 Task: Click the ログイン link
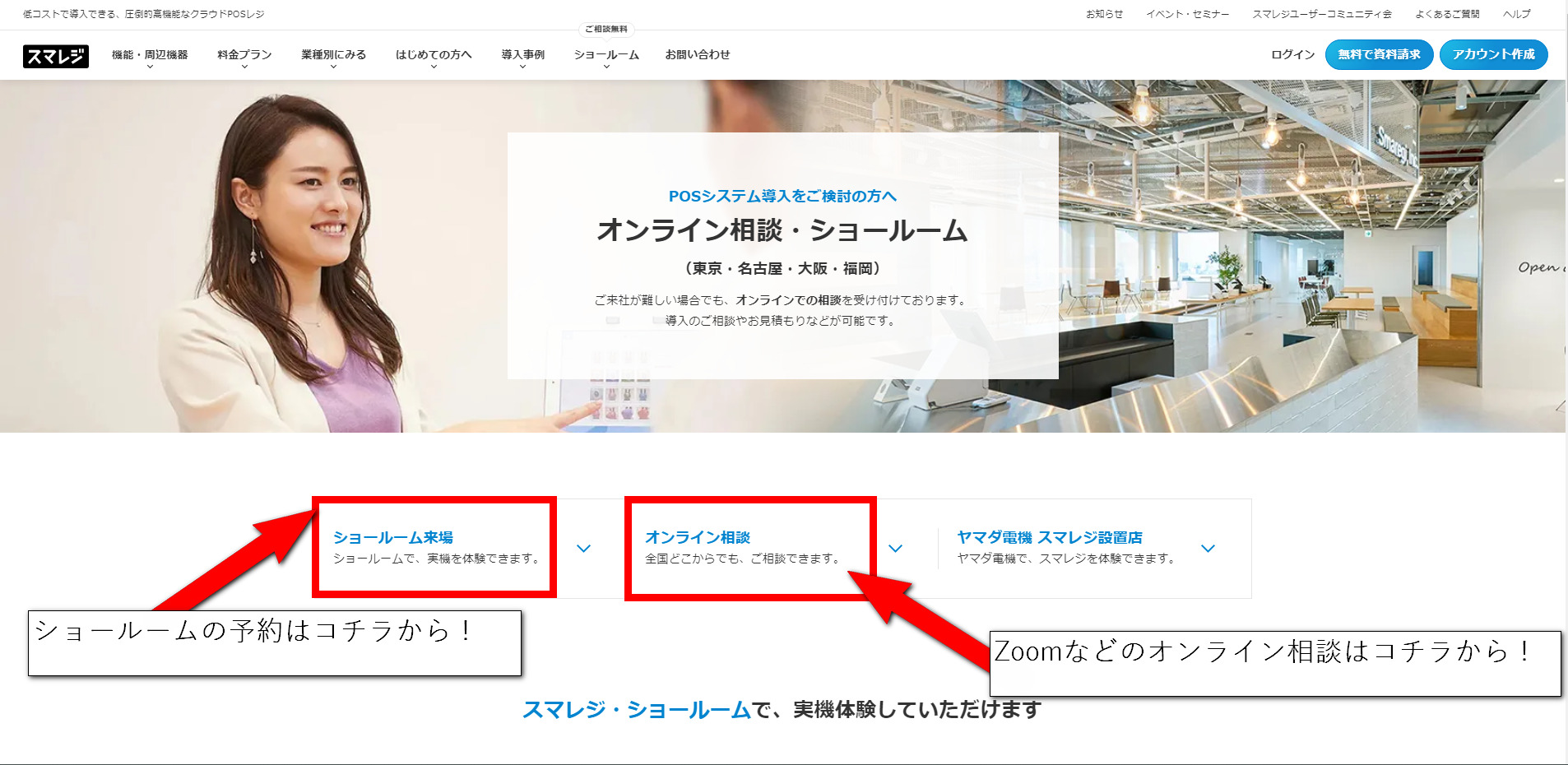pos(1292,54)
